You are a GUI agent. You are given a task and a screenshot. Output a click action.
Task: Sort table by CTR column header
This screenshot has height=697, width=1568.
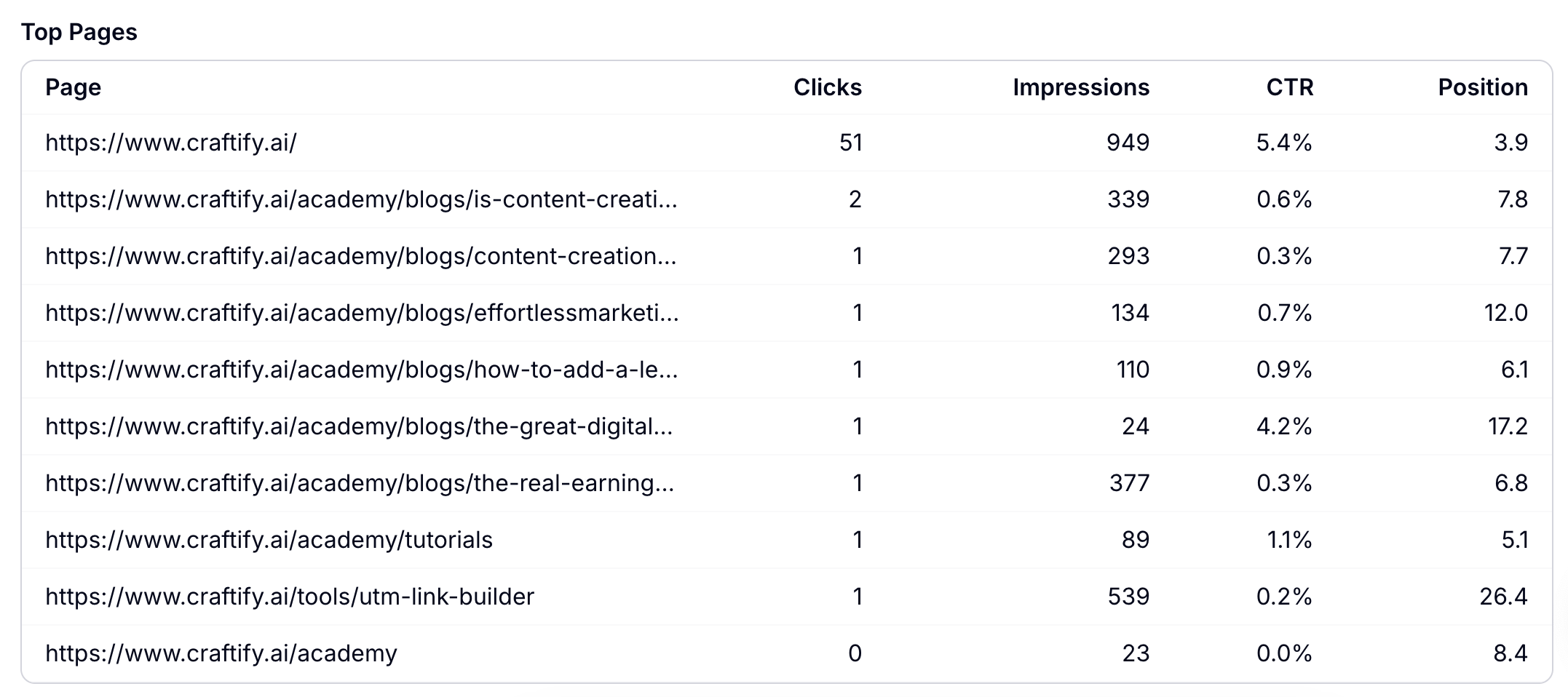[1290, 87]
